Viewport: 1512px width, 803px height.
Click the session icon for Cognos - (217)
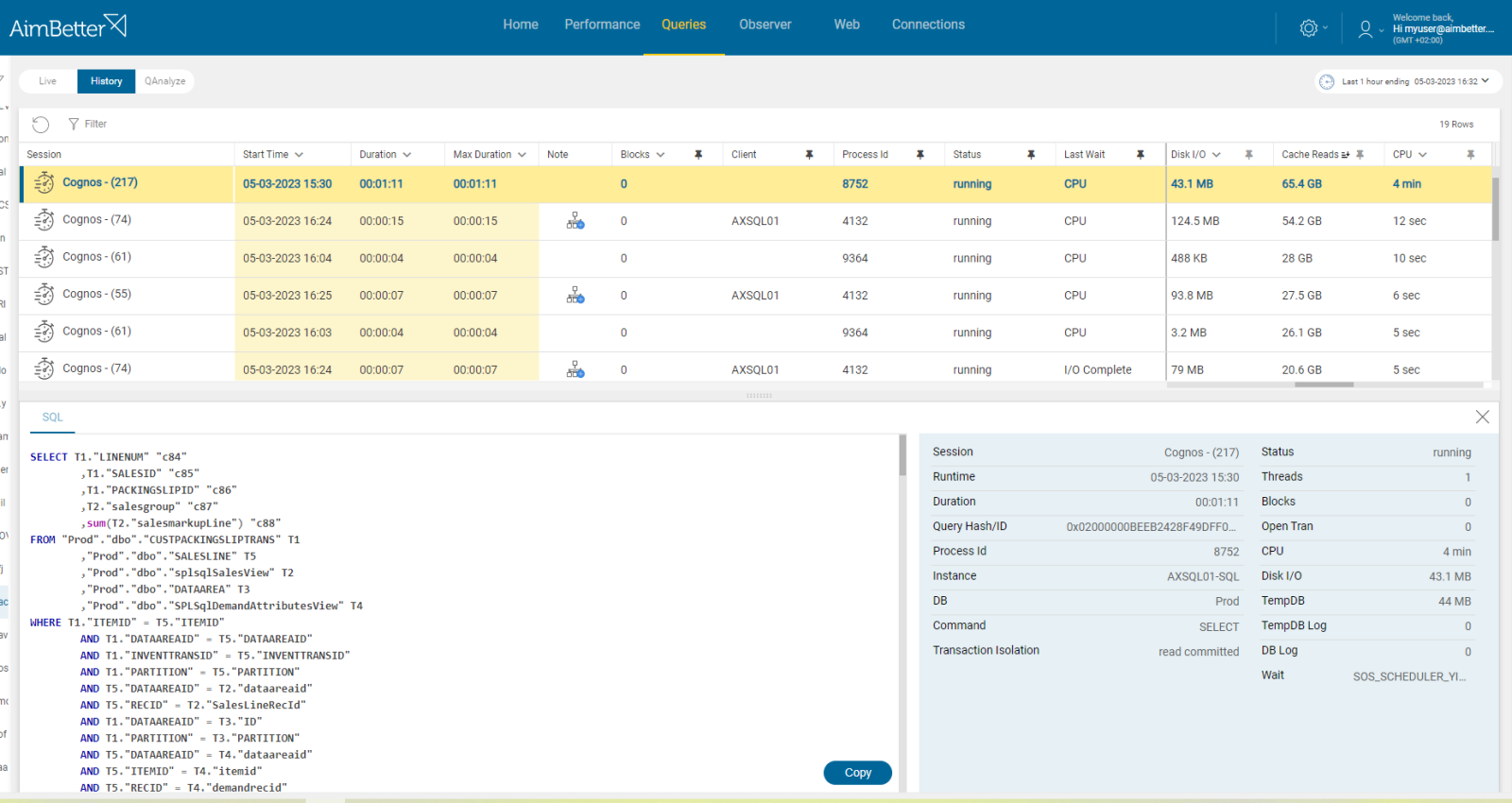pyautogui.click(x=44, y=183)
